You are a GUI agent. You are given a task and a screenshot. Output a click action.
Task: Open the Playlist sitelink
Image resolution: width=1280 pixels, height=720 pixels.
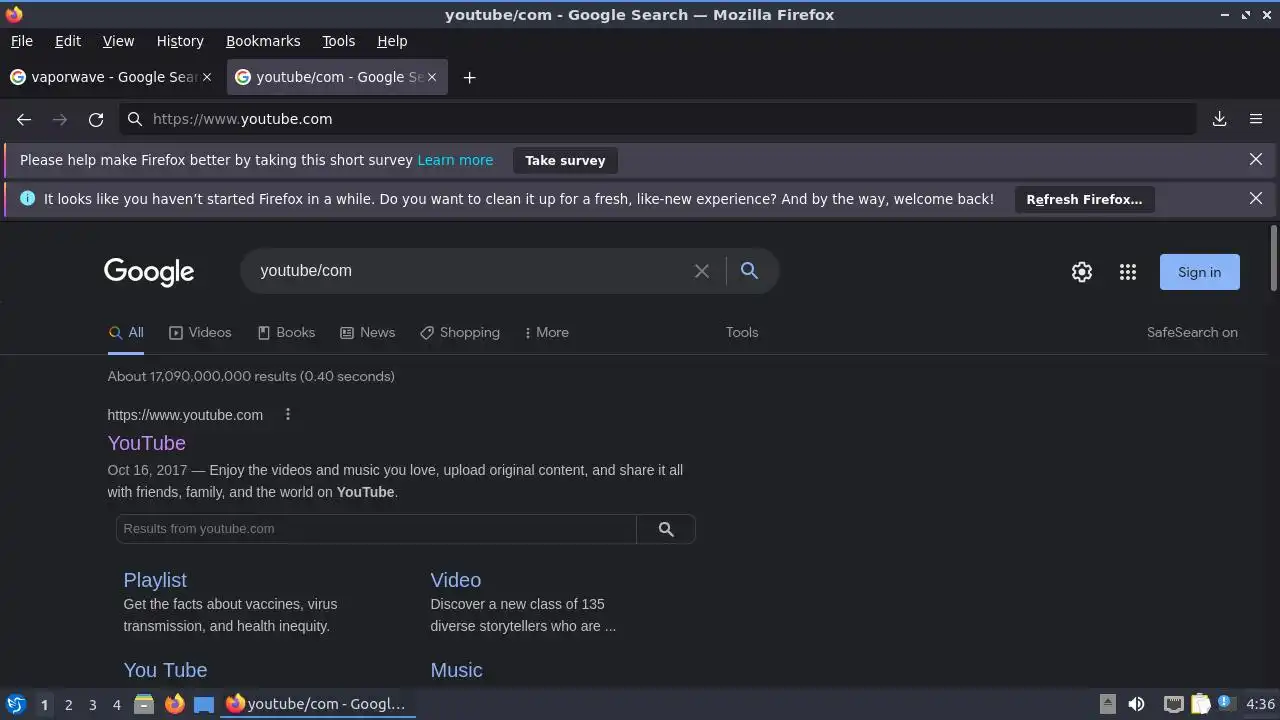tap(155, 580)
